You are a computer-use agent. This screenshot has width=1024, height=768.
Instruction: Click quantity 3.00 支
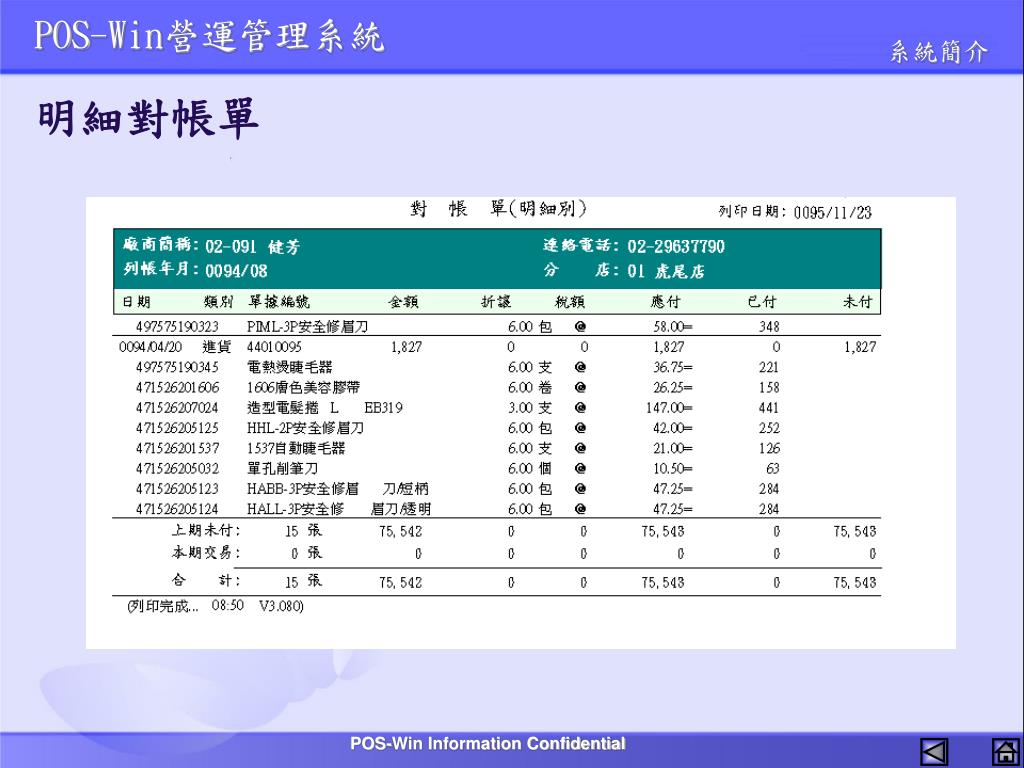pyautogui.click(x=530, y=408)
